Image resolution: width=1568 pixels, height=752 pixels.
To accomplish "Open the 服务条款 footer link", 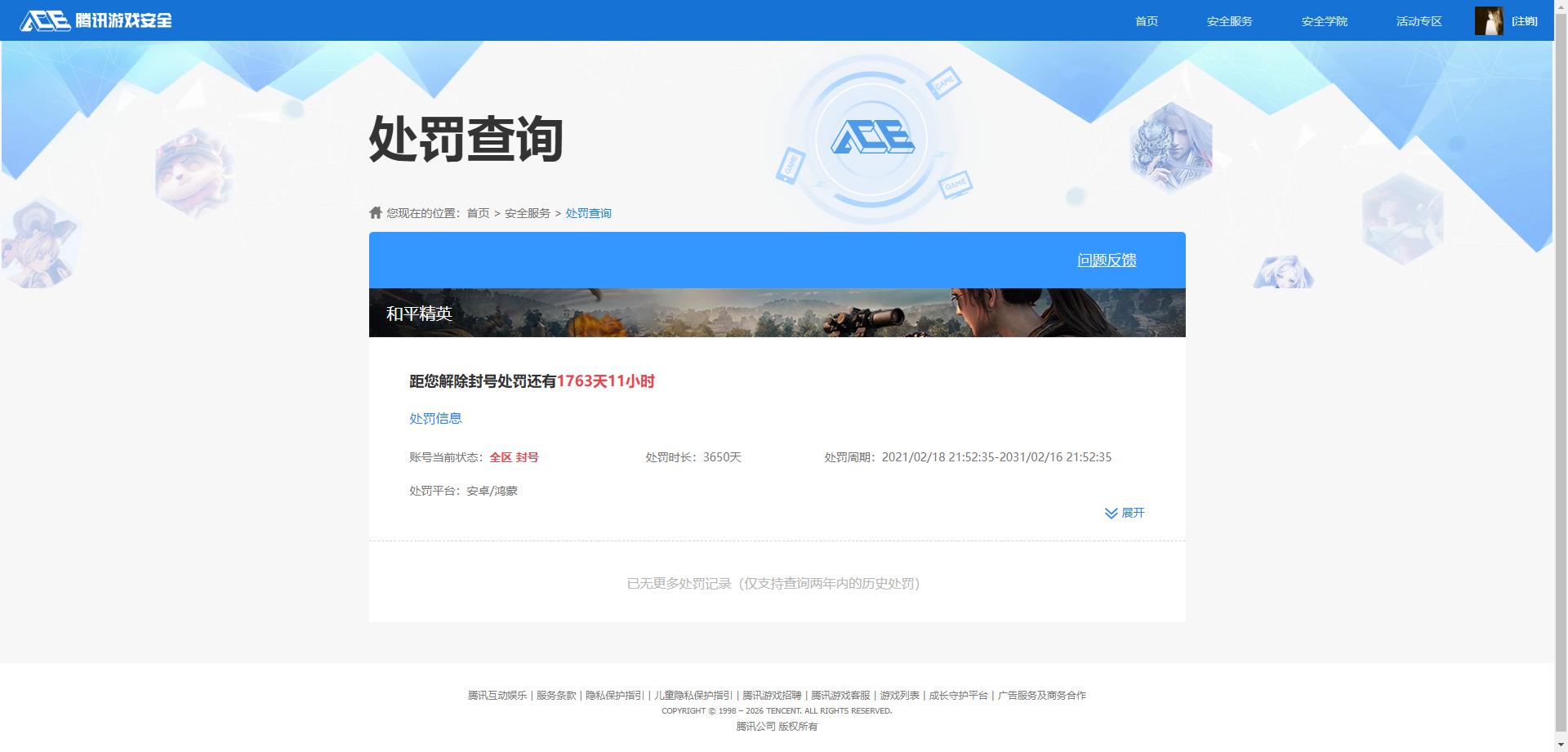I will (x=555, y=695).
